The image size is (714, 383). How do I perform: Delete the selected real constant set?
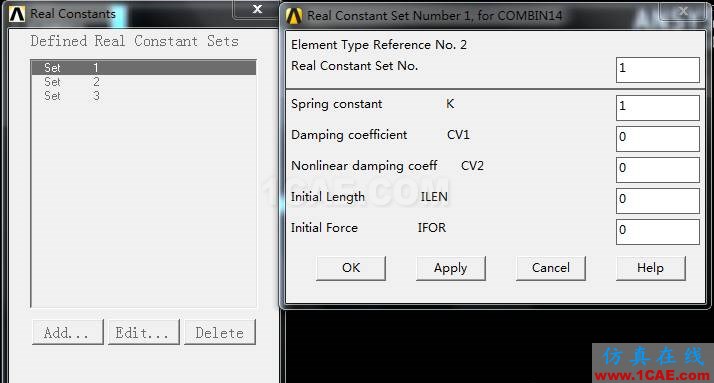coord(220,332)
